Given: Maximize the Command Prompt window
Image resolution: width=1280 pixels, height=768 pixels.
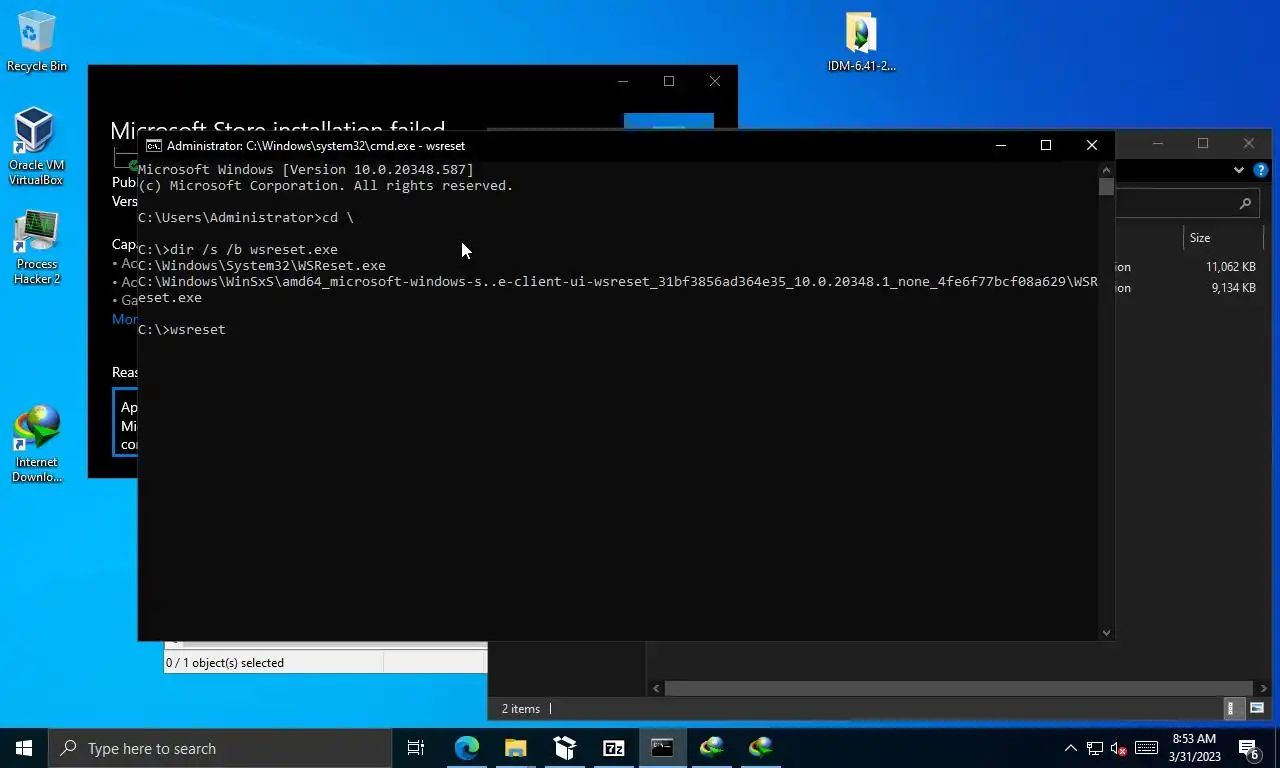Looking at the screenshot, I should 1046,145.
